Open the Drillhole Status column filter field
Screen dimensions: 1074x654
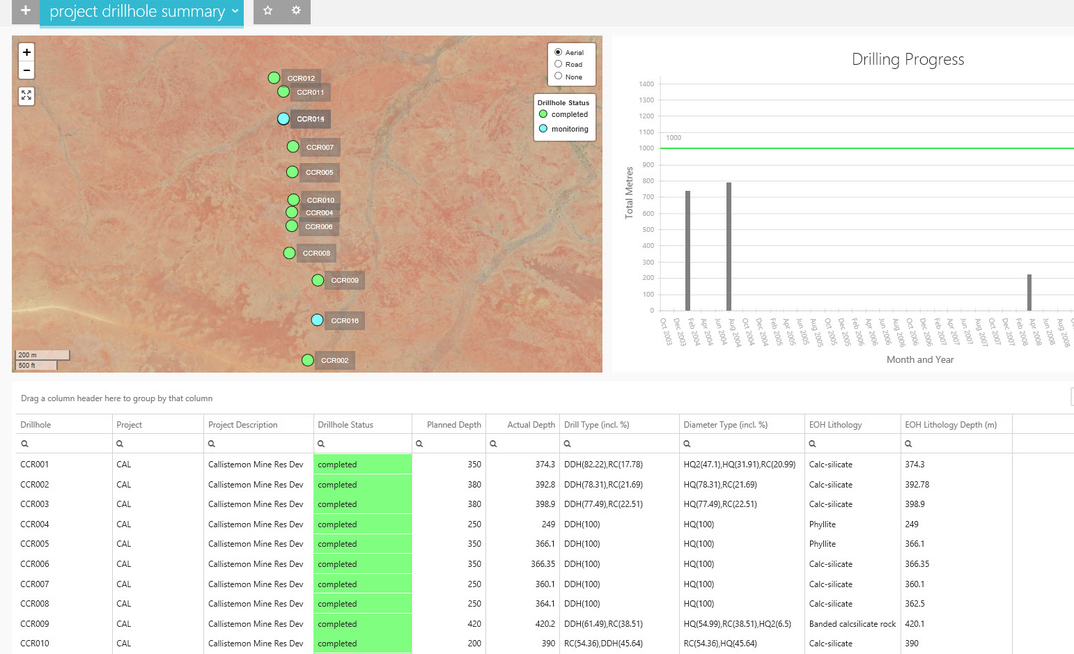click(x=321, y=442)
